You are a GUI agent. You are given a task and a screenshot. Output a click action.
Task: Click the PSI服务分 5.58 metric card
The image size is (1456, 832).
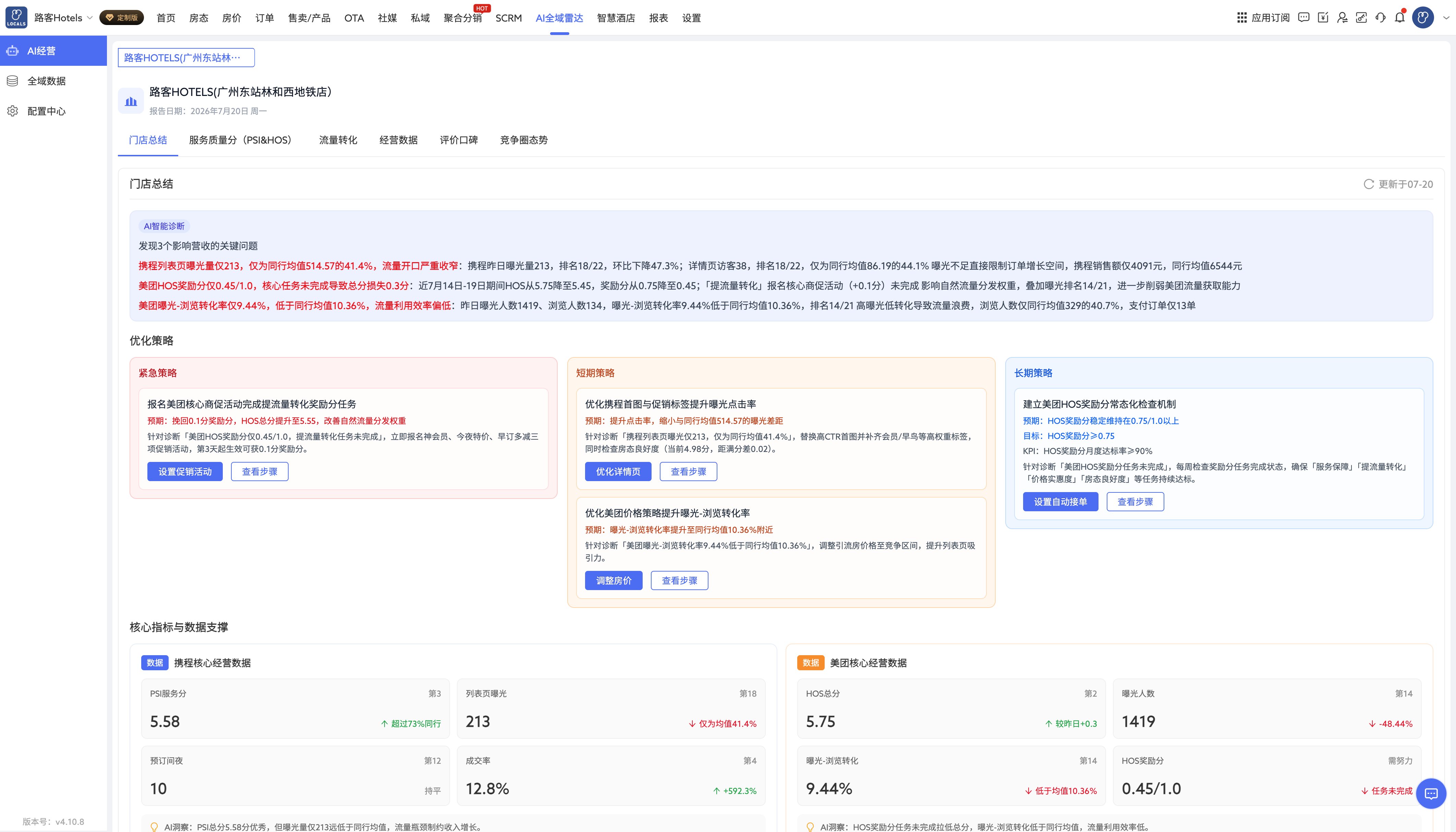click(x=295, y=709)
